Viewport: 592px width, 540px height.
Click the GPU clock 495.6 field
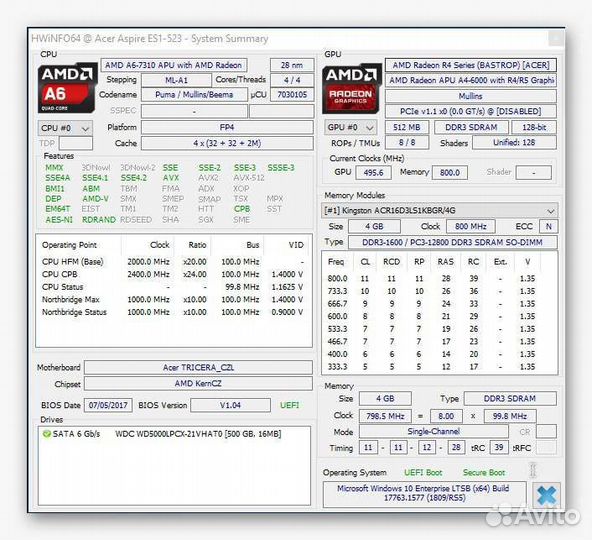pyautogui.click(x=373, y=173)
